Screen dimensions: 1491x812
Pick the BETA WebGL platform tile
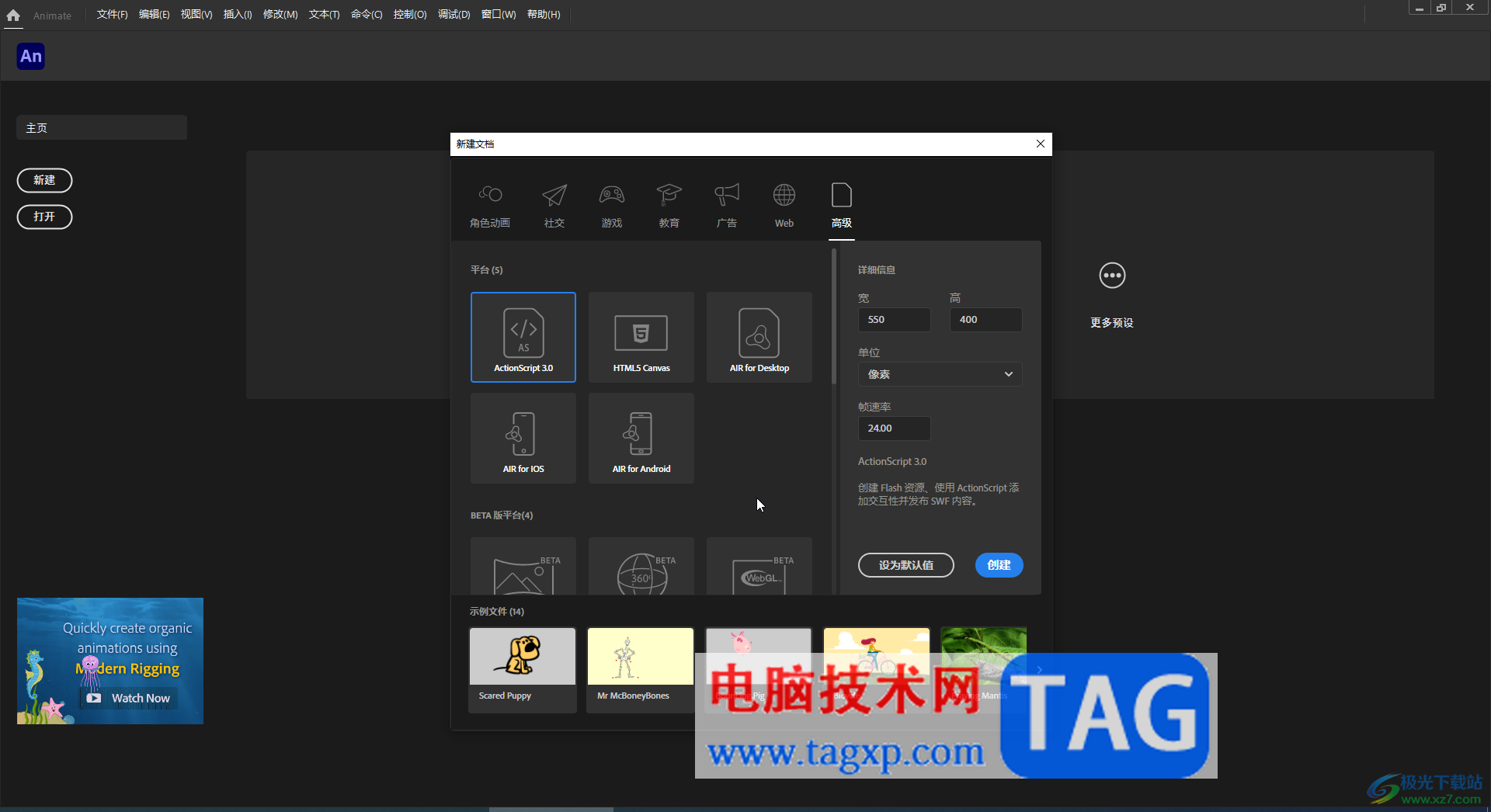pos(759,567)
